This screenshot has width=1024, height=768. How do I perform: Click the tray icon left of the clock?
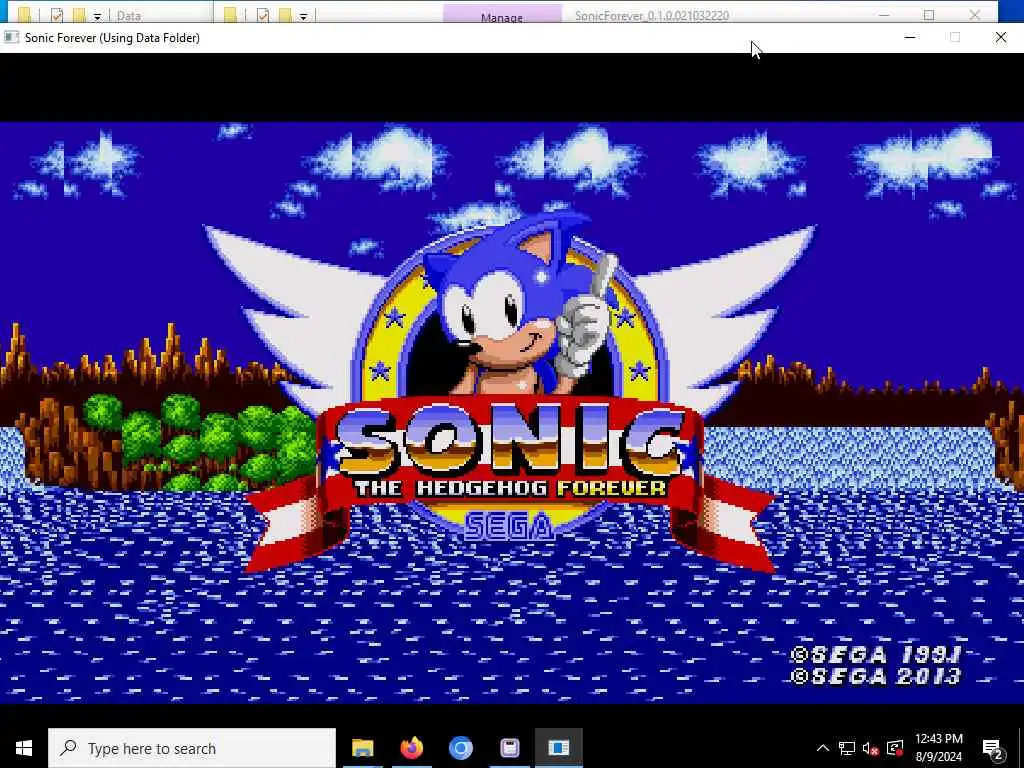point(895,748)
